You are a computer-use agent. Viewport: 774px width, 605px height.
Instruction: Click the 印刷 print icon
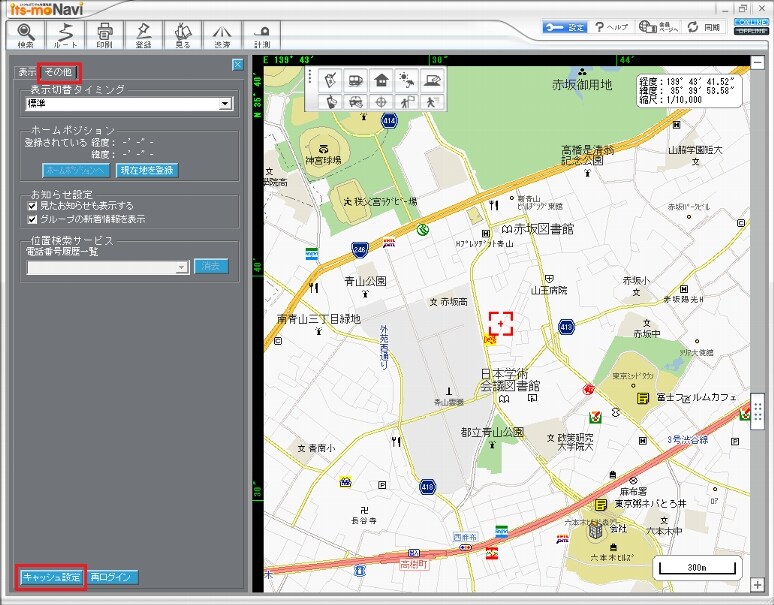(x=104, y=35)
